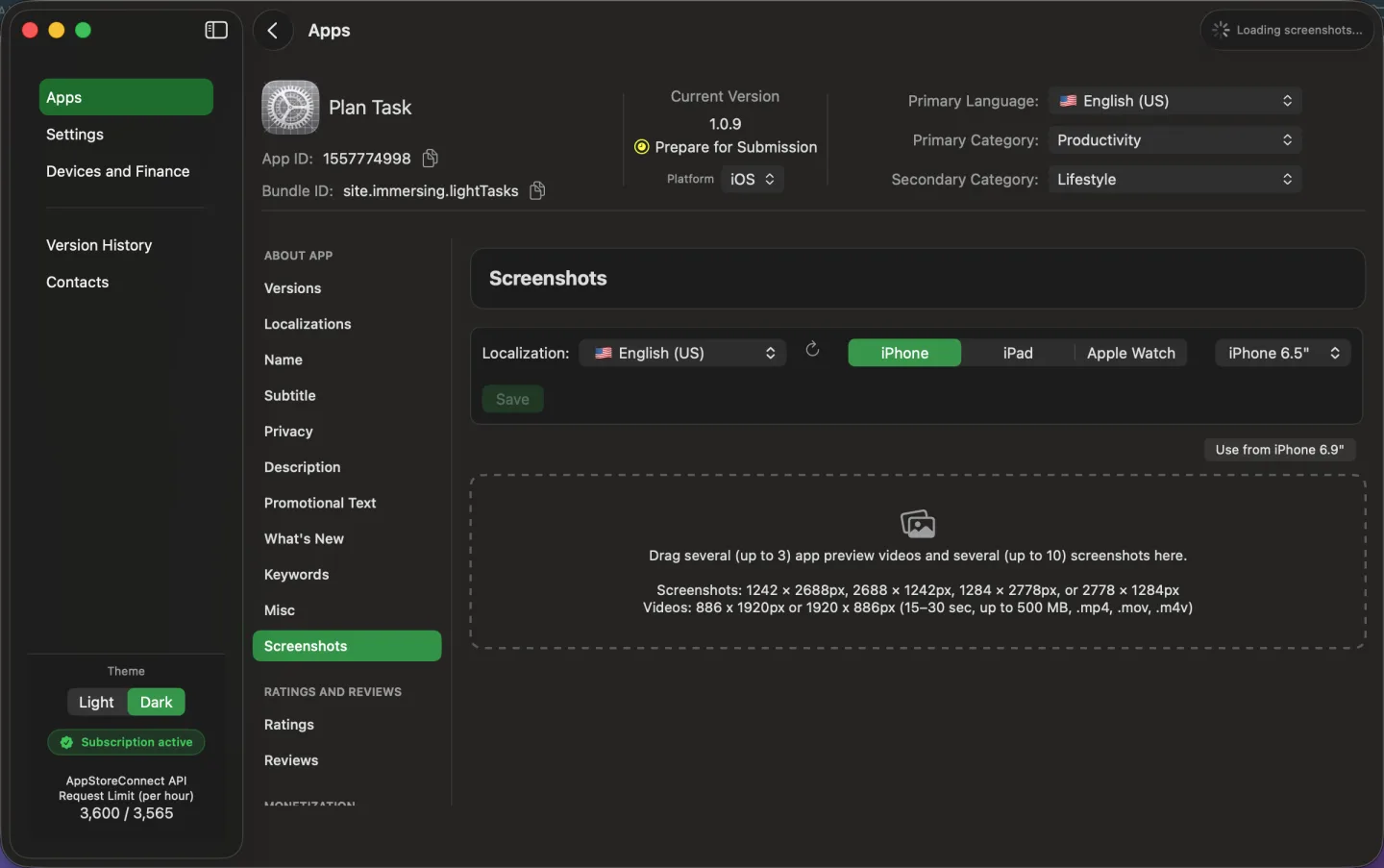Click the Plan Task app name
The image size is (1384, 868).
point(370,108)
